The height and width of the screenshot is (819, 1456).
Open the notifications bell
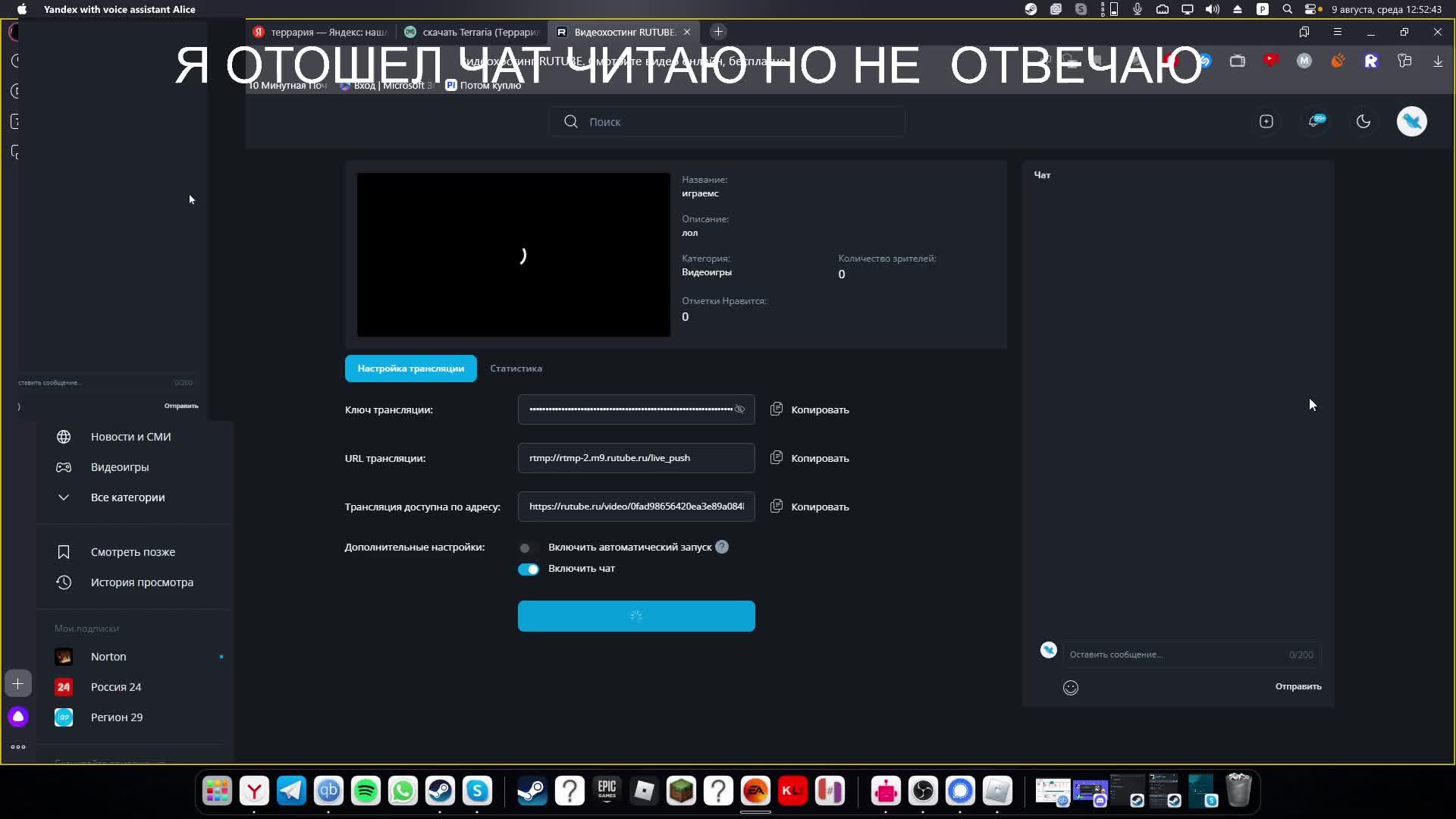click(x=1315, y=121)
